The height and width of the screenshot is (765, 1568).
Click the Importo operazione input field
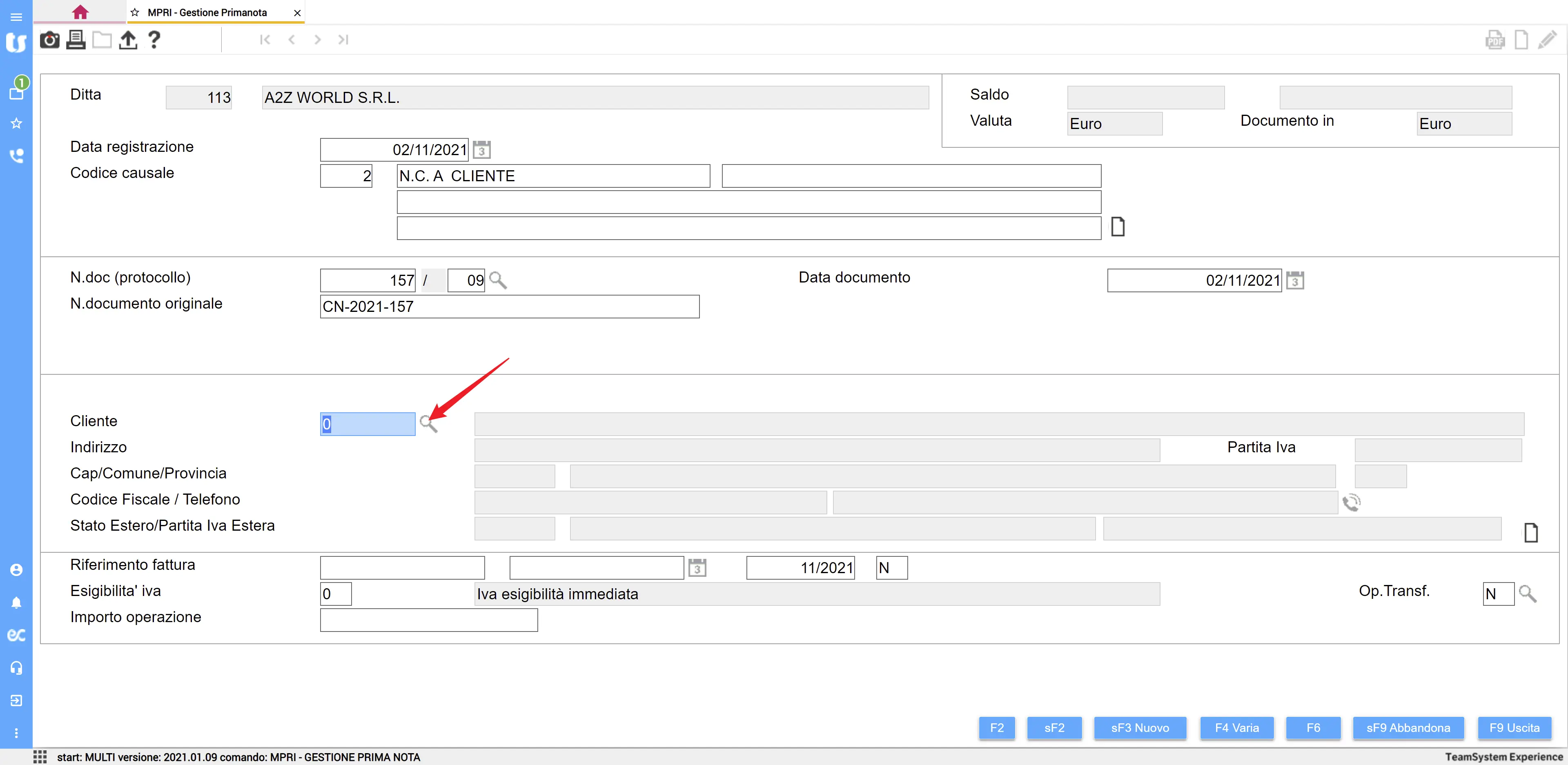point(428,620)
